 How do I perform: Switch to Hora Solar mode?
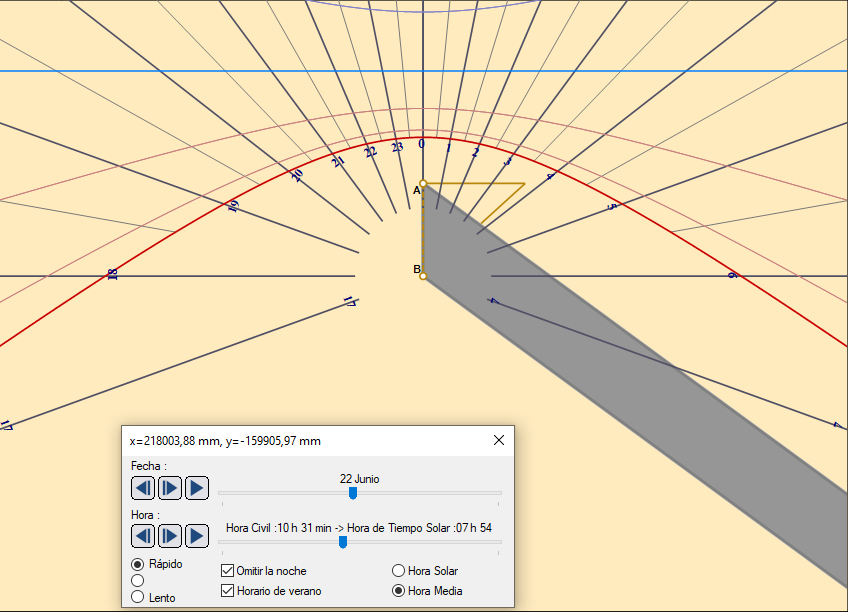click(x=399, y=571)
